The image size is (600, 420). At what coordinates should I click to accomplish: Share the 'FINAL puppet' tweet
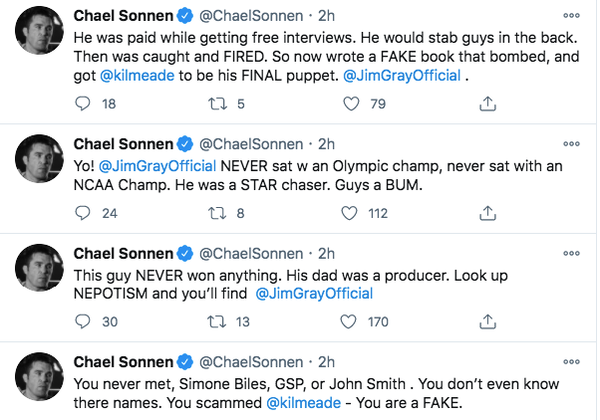pyautogui.click(x=487, y=103)
